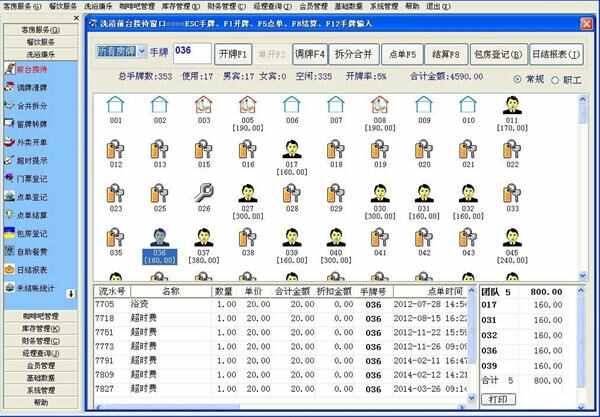Open the 点单登记 sidebar icon
Viewport: 600px width, 417px height.
pos(10,197)
